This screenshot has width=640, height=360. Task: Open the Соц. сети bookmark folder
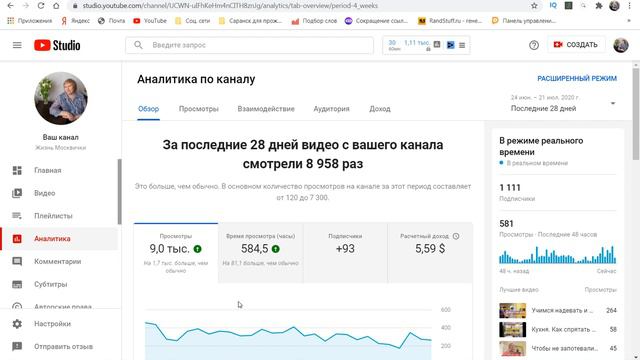pos(192,21)
